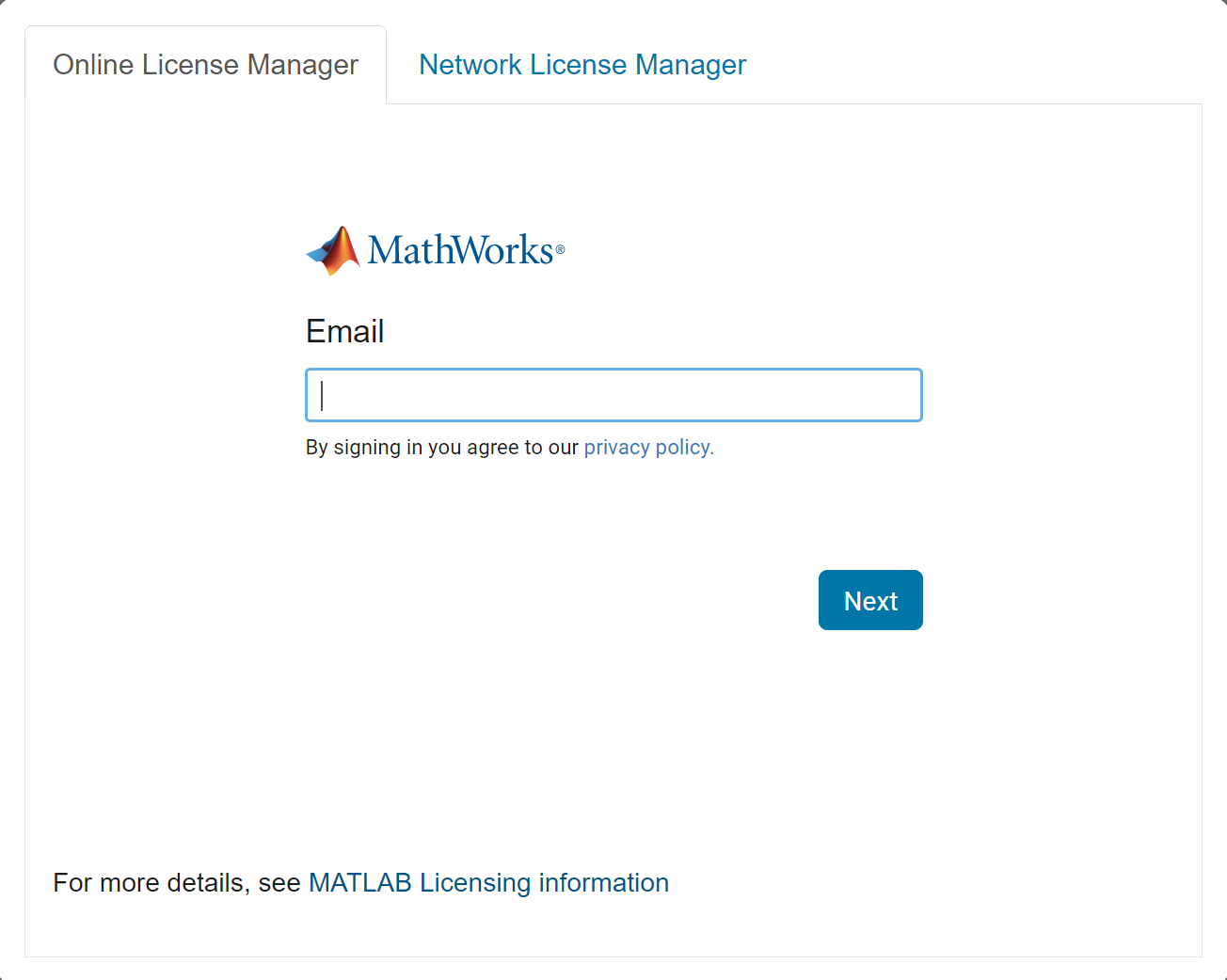Open the privacy policy link
Screen dimensions: 1227x980
[648, 447]
